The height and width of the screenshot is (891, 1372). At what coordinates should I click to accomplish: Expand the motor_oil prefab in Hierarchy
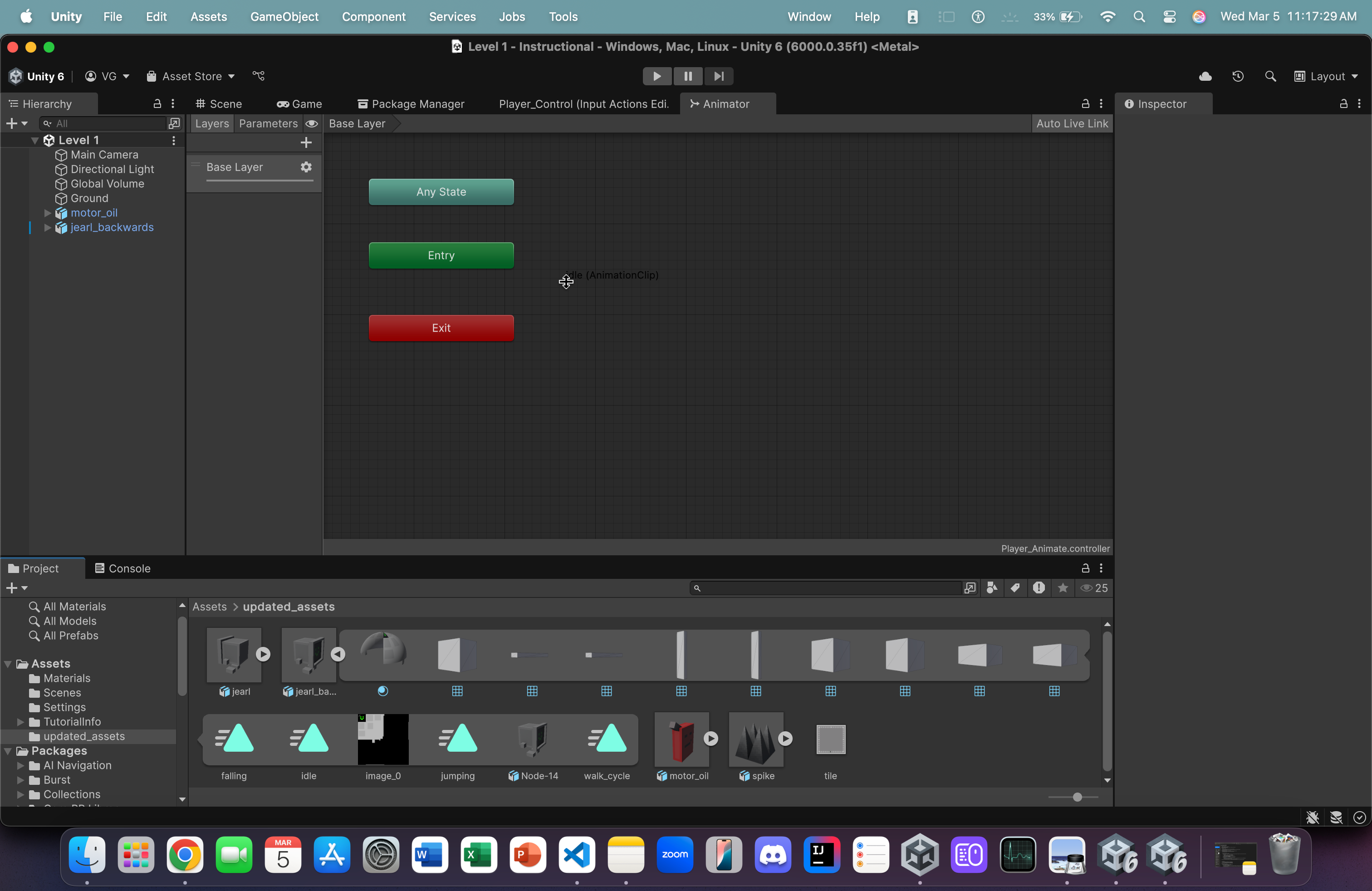48,213
